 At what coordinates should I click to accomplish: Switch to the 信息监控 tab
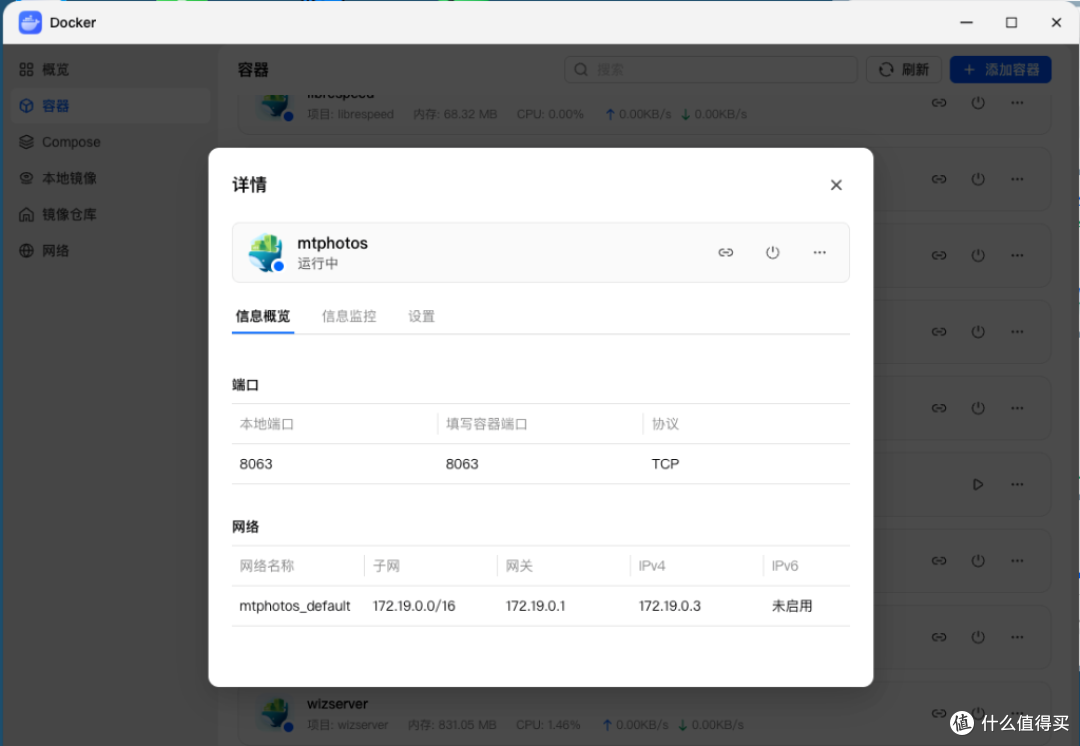(349, 316)
